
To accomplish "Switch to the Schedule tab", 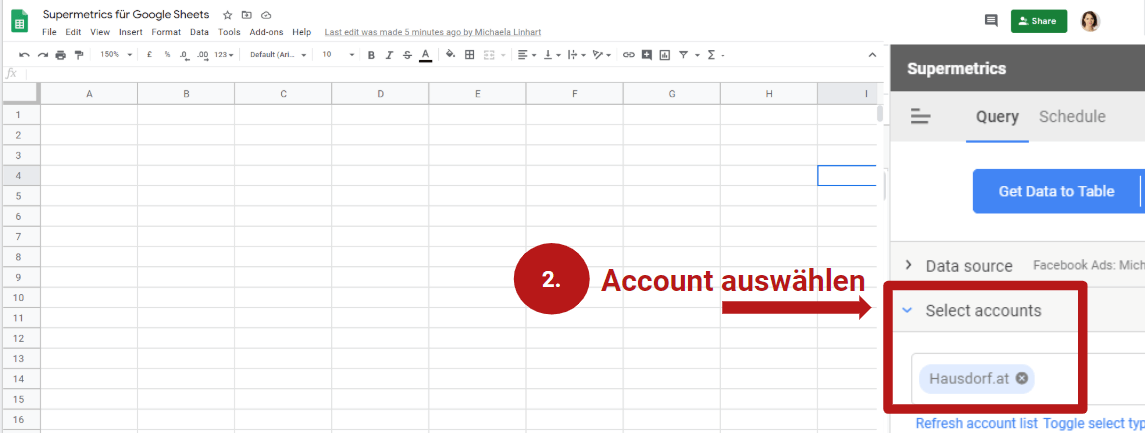I will click(x=1072, y=117).
